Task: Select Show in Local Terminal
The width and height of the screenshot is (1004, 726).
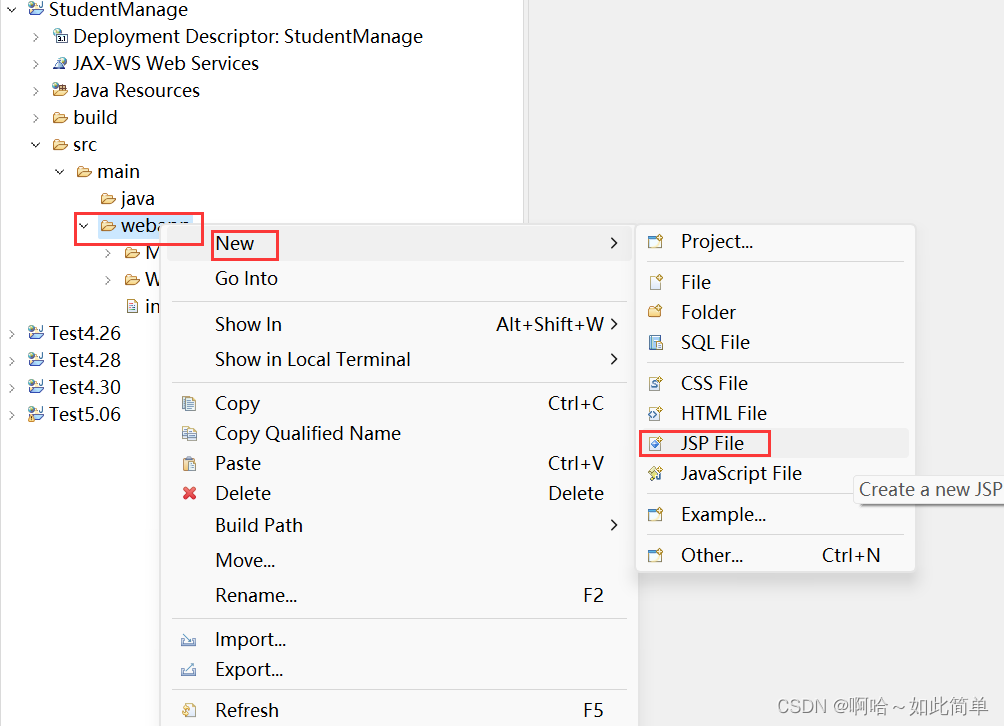Action: [313, 359]
